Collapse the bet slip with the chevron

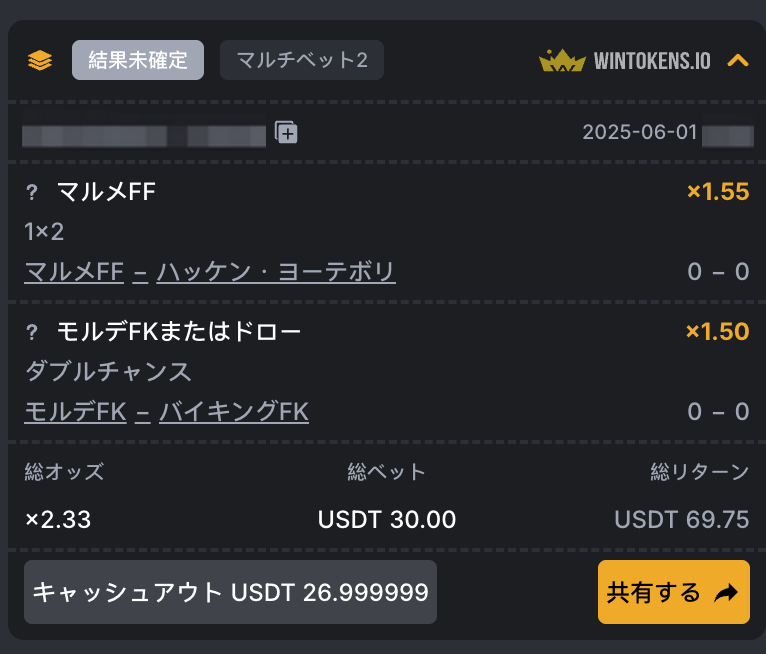[738, 61]
